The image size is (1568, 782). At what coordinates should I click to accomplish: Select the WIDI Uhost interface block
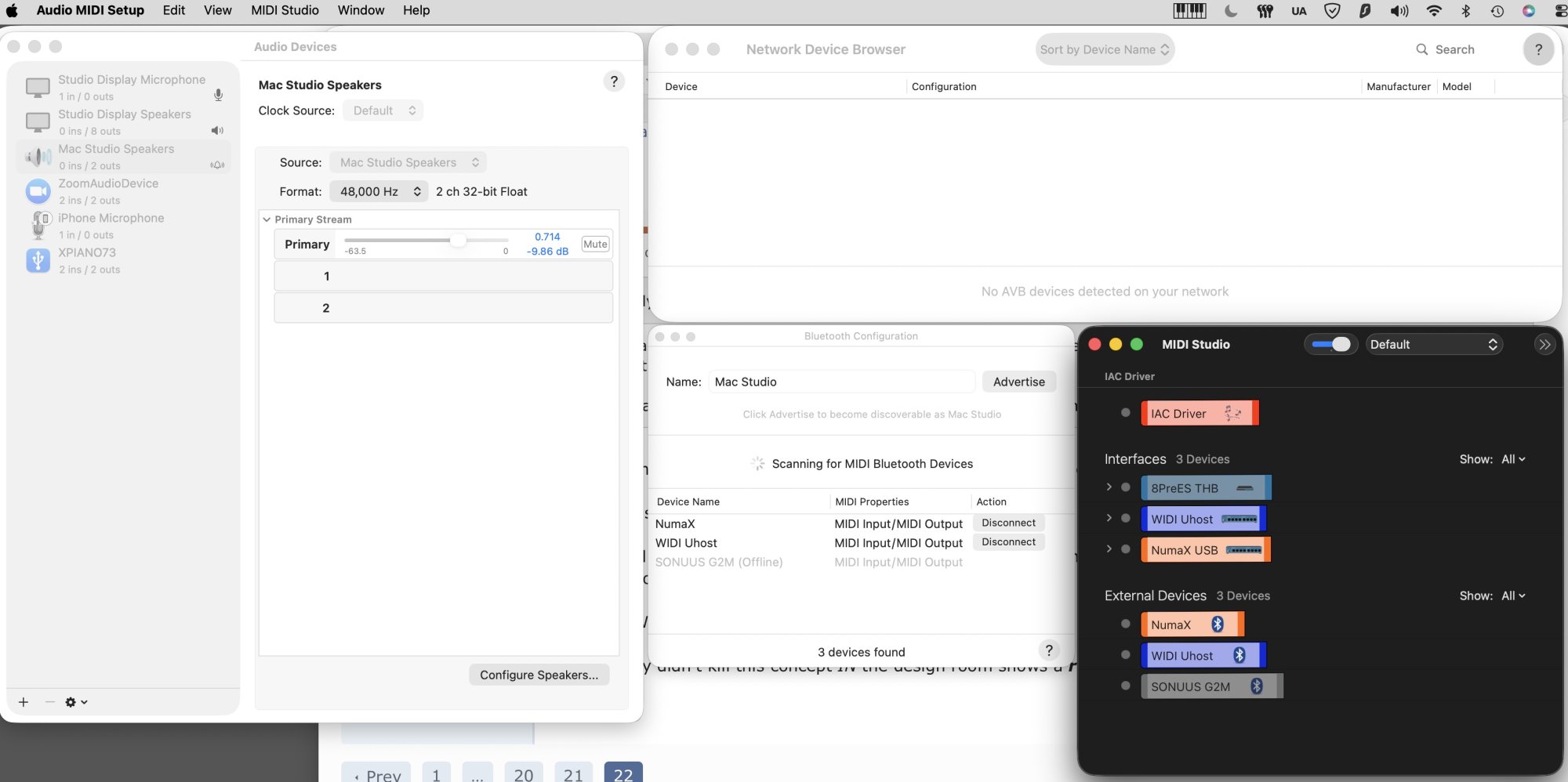pyautogui.click(x=1203, y=519)
